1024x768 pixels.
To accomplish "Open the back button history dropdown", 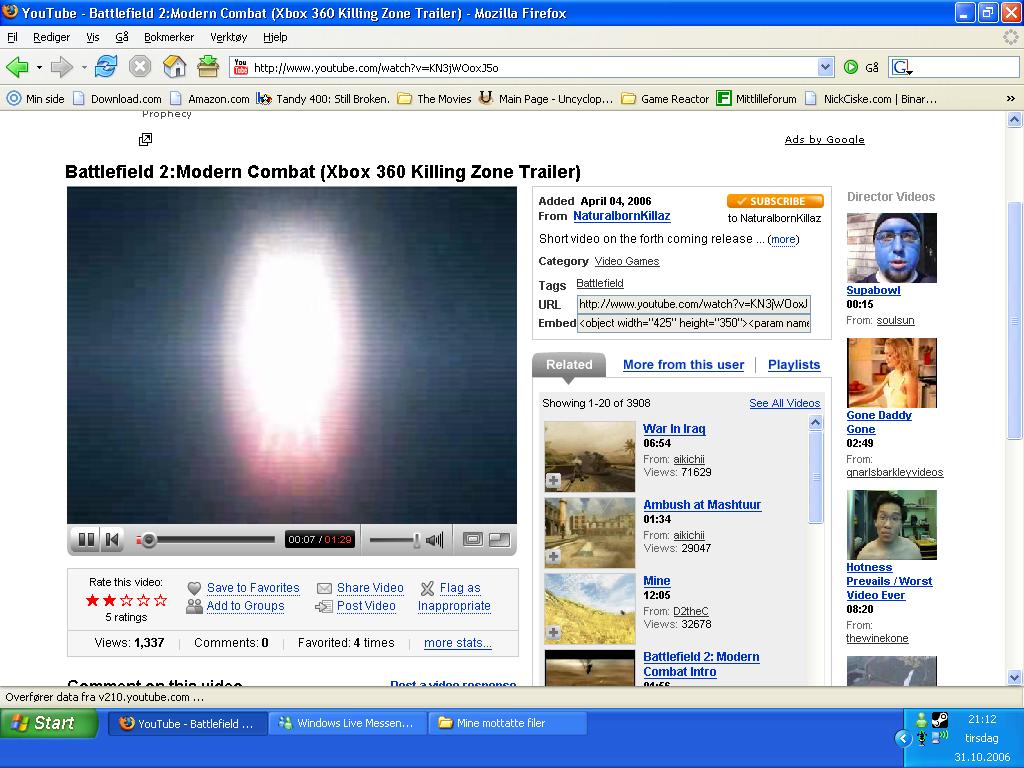I will click(x=39, y=67).
